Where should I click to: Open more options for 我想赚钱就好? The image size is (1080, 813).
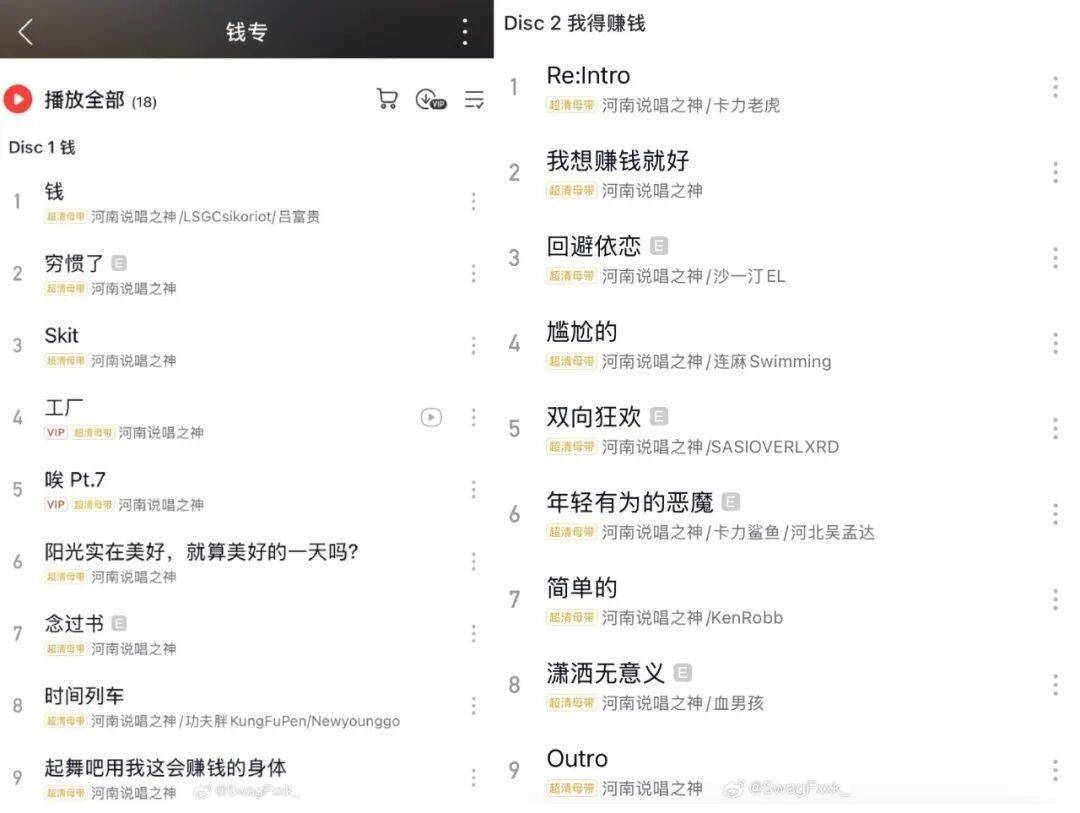coord(1055,172)
